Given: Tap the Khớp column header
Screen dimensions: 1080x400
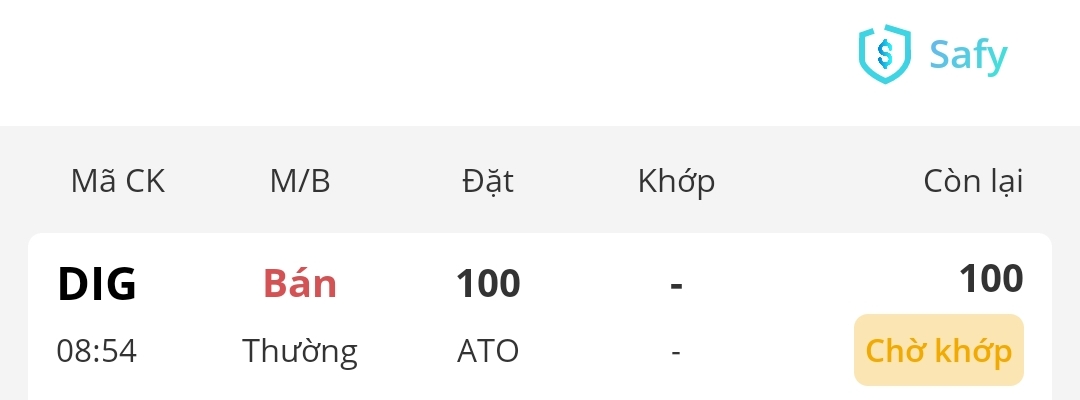Looking at the screenshot, I should (676, 181).
